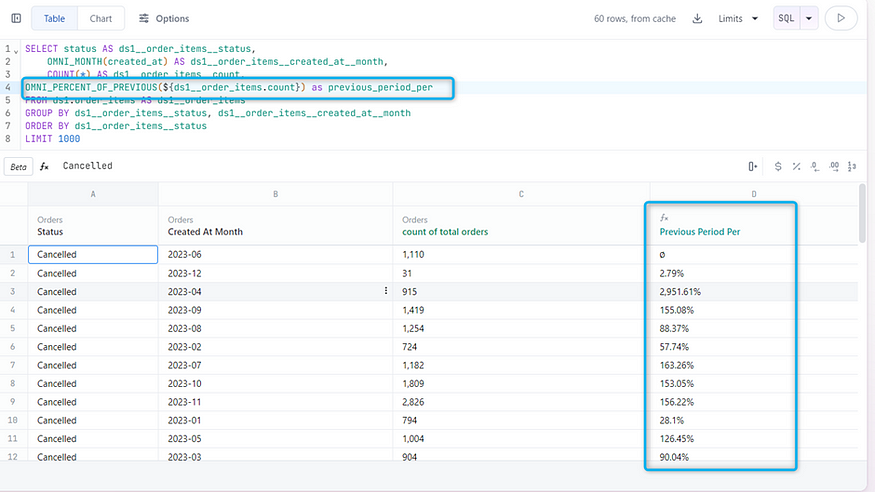
Task: Click the Previous Period Per header
Action: coord(754,225)
